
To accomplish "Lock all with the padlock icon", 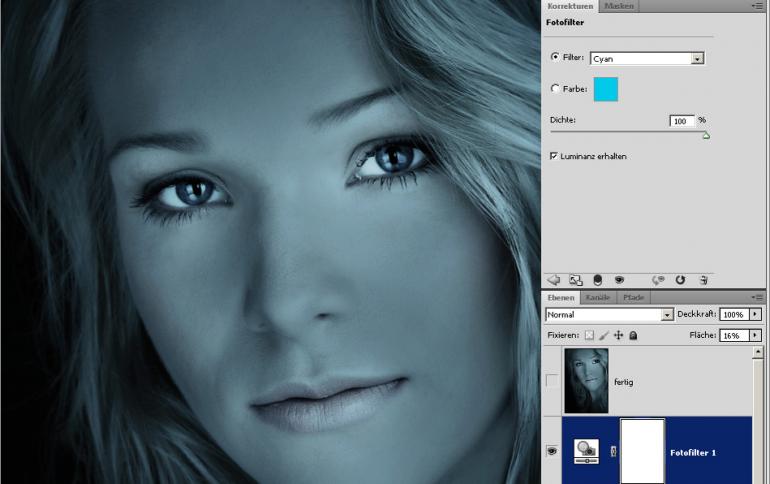I will [x=633, y=335].
